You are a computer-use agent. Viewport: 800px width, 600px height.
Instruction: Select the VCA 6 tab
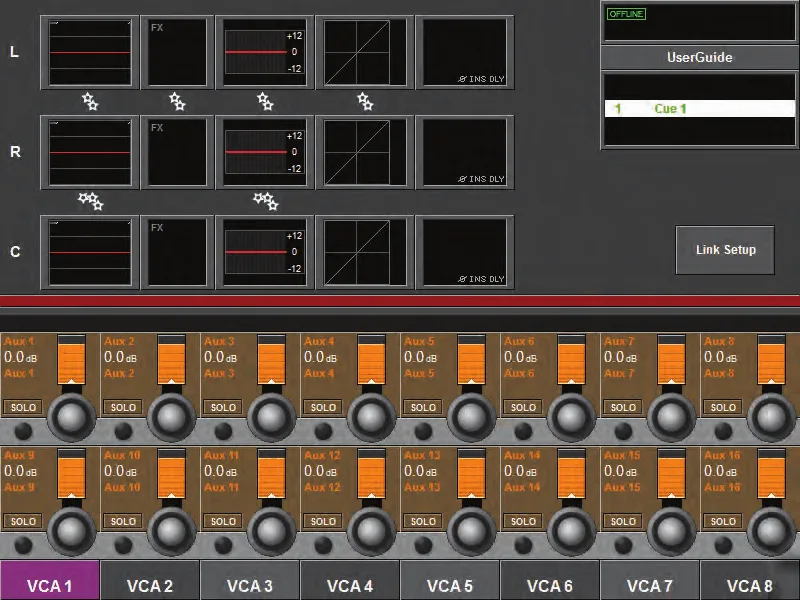549,581
